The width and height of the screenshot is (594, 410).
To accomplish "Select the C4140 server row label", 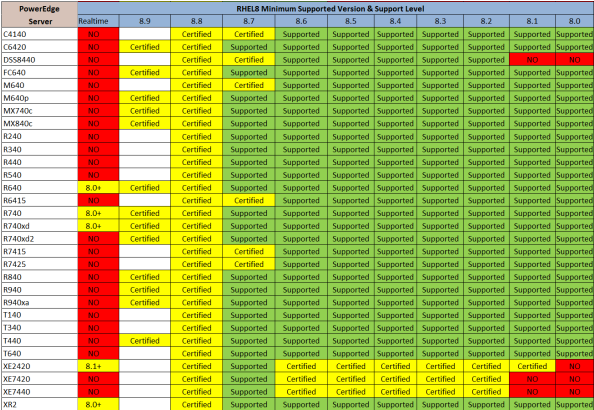I will tap(39, 34).
